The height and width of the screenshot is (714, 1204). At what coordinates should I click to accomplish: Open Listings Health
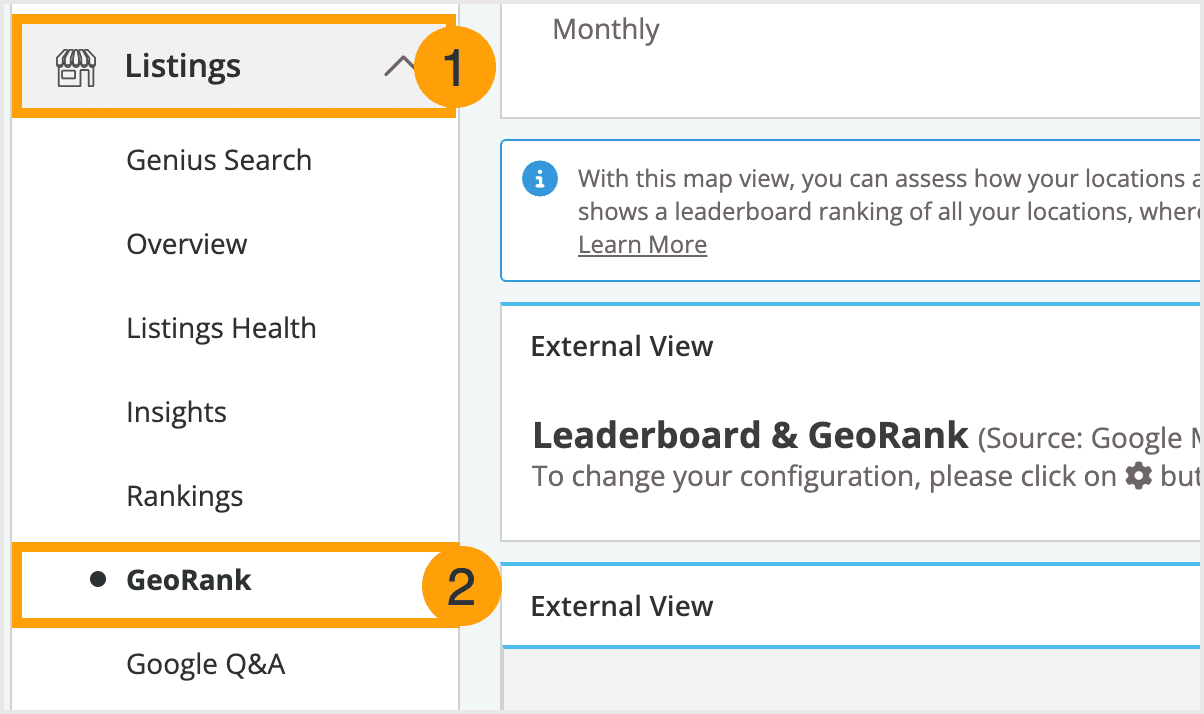[221, 328]
